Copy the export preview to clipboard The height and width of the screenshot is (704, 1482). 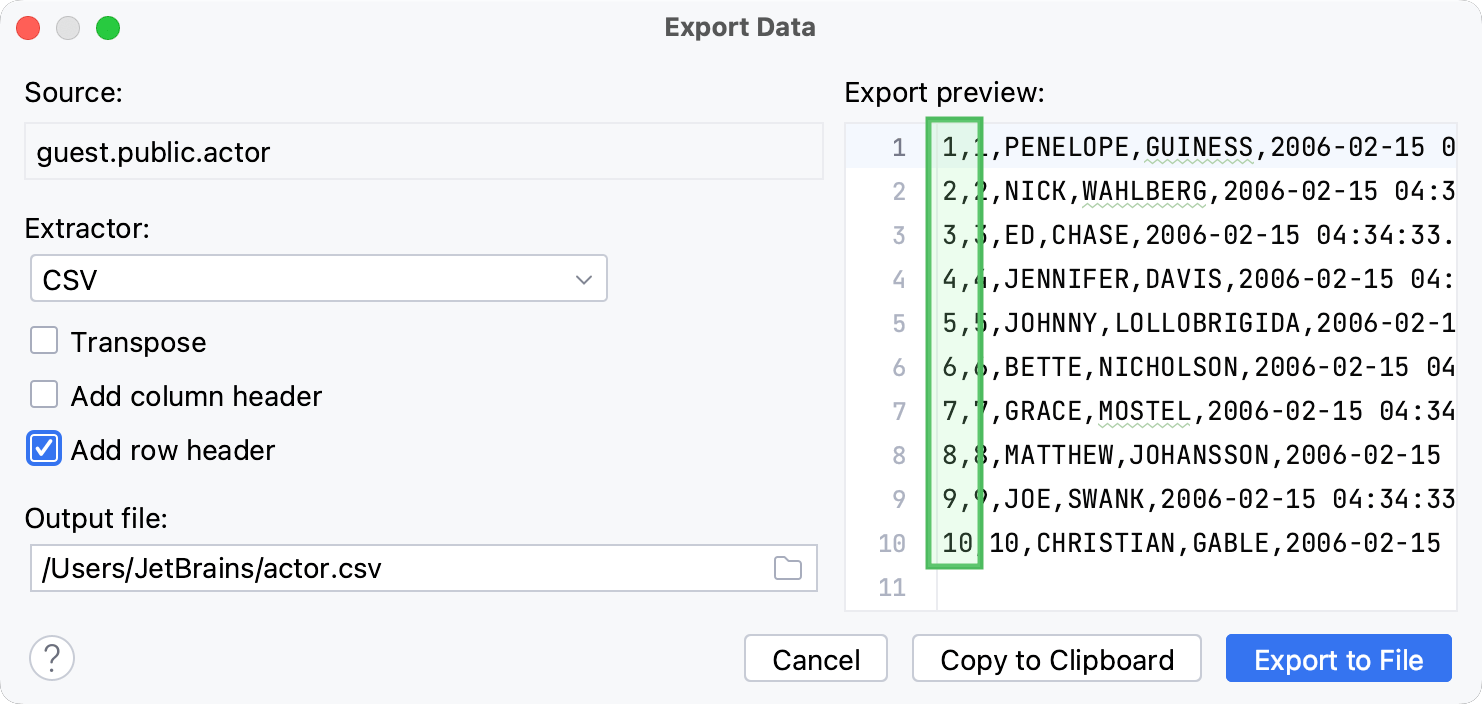(x=1056, y=658)
